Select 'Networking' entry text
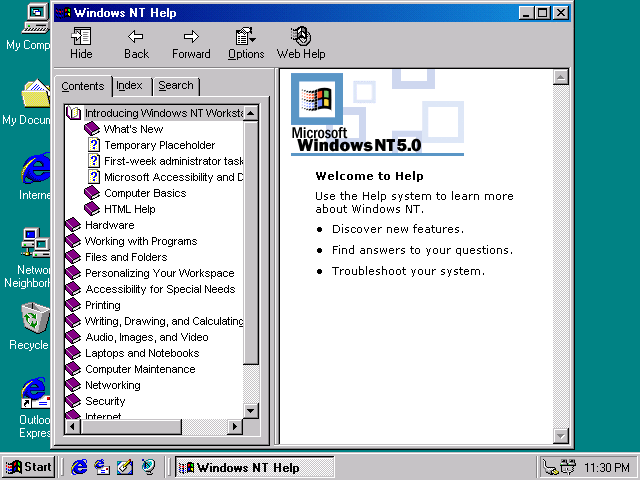The image size is (640, 480). click(113, 385)
